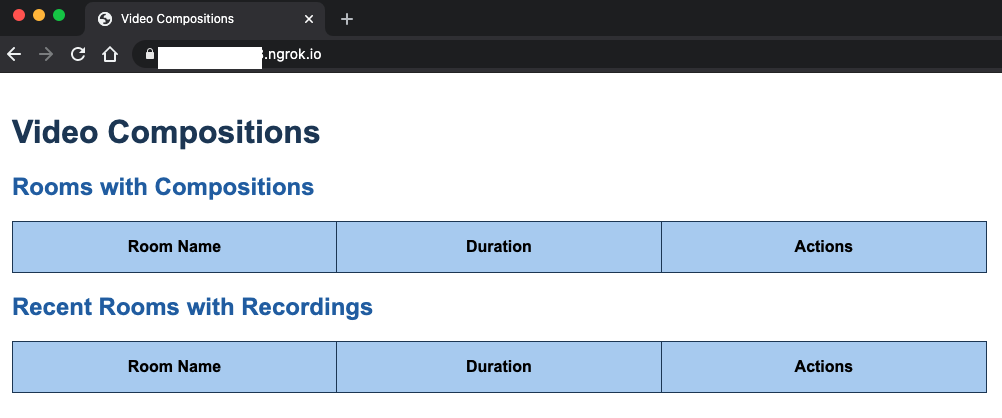Image resolution: width=1002 pixels, height=418 pixels.
Task: Click Actions header under Recent Rooms
Action: coord(823,367)
